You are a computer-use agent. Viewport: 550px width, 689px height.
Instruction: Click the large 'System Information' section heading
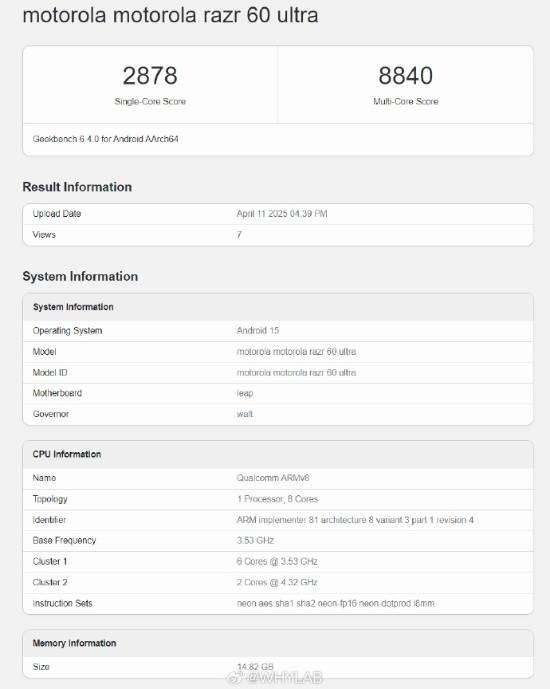pos(80,276)
